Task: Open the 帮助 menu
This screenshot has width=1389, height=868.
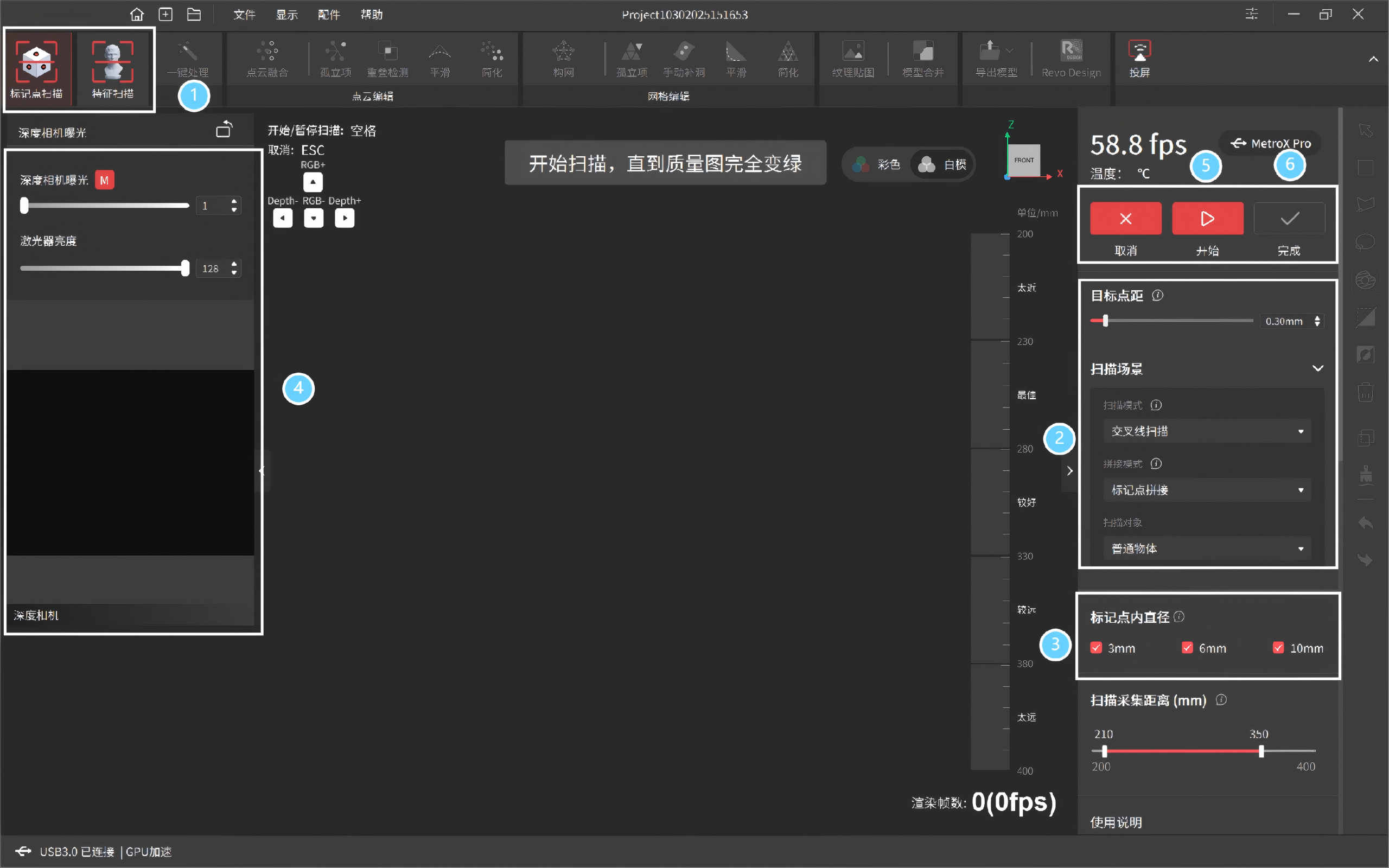Action: pyautogui.click(x=371, y=14)
